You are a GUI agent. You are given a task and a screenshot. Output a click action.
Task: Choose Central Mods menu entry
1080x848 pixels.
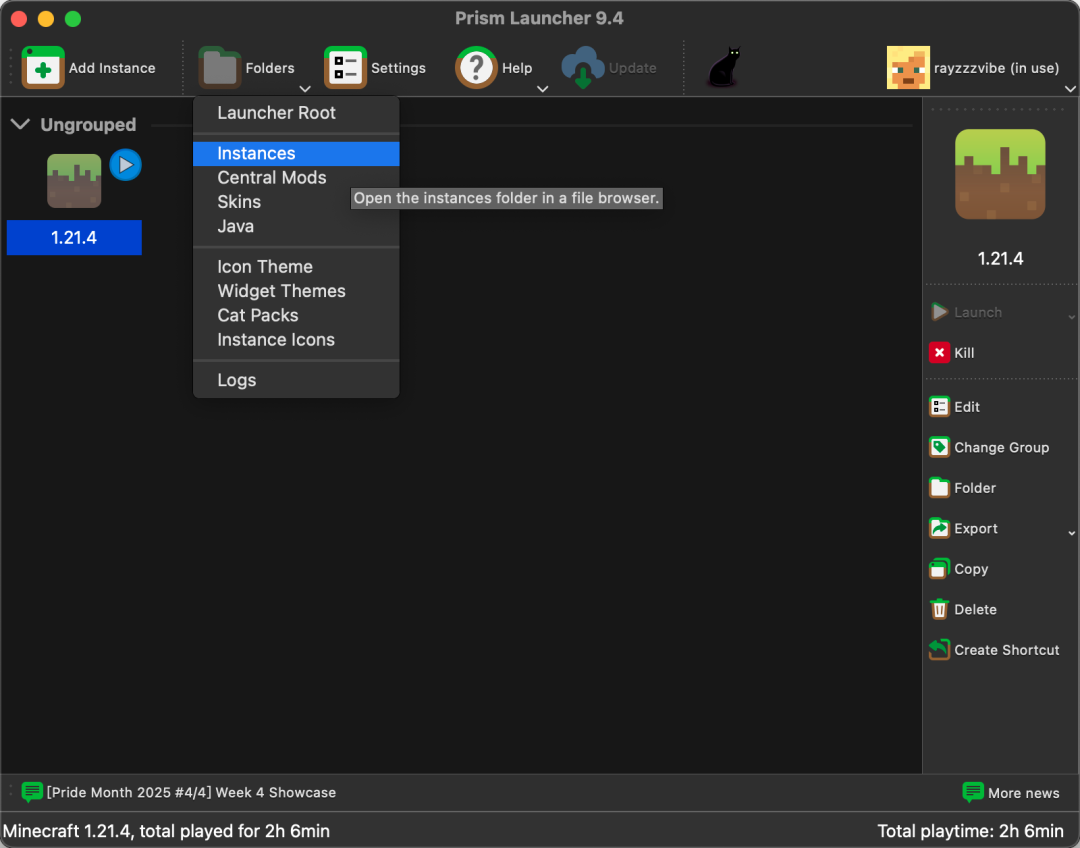pyautogui.click(x=296, y=178)
